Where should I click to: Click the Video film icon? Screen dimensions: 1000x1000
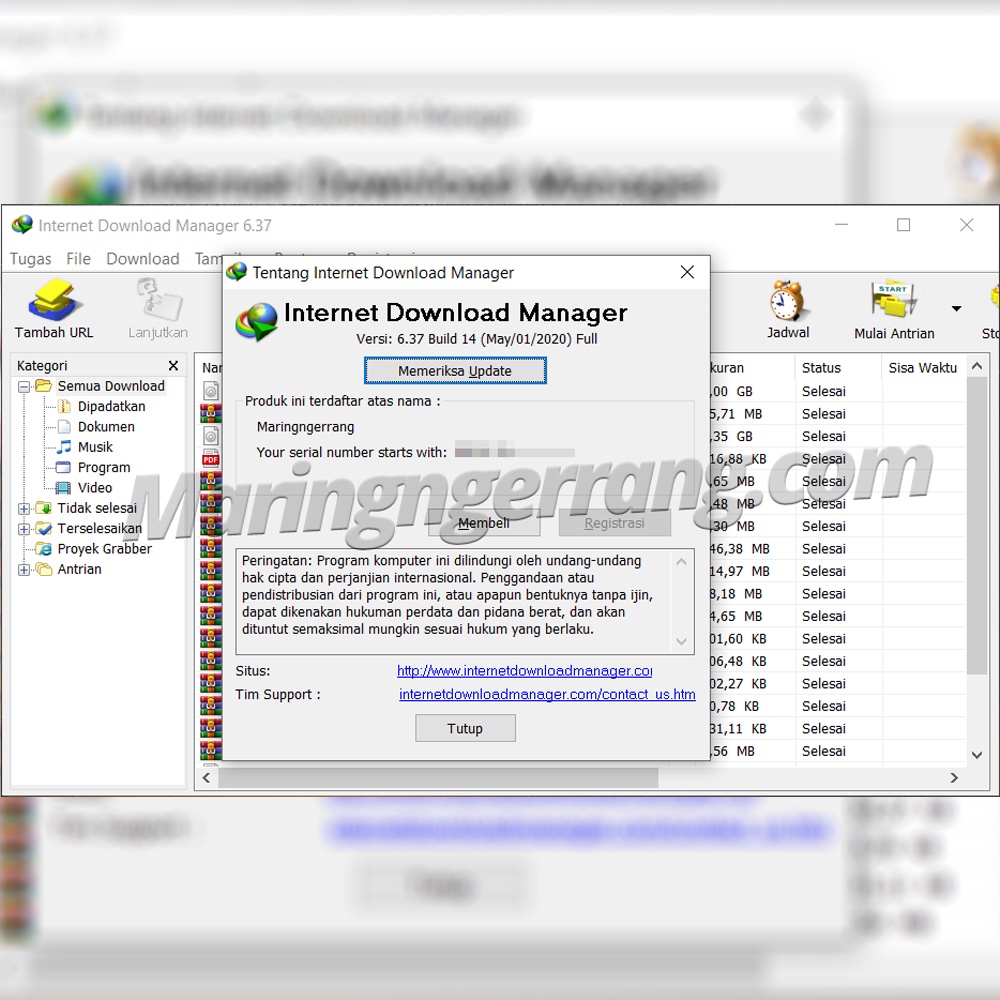pos(63,488)
